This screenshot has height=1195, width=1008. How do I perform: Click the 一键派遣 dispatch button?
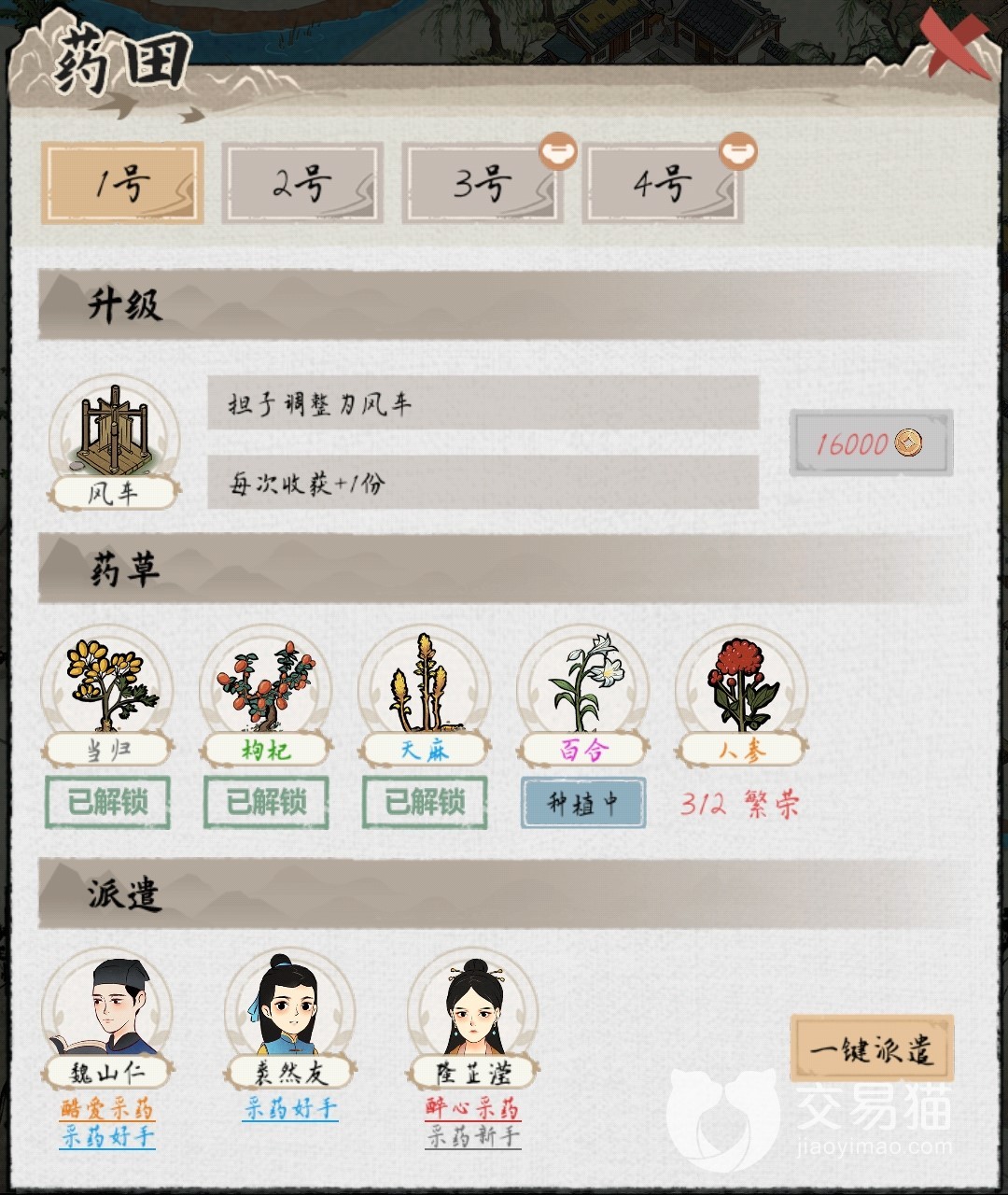(x=872, y=1048)
